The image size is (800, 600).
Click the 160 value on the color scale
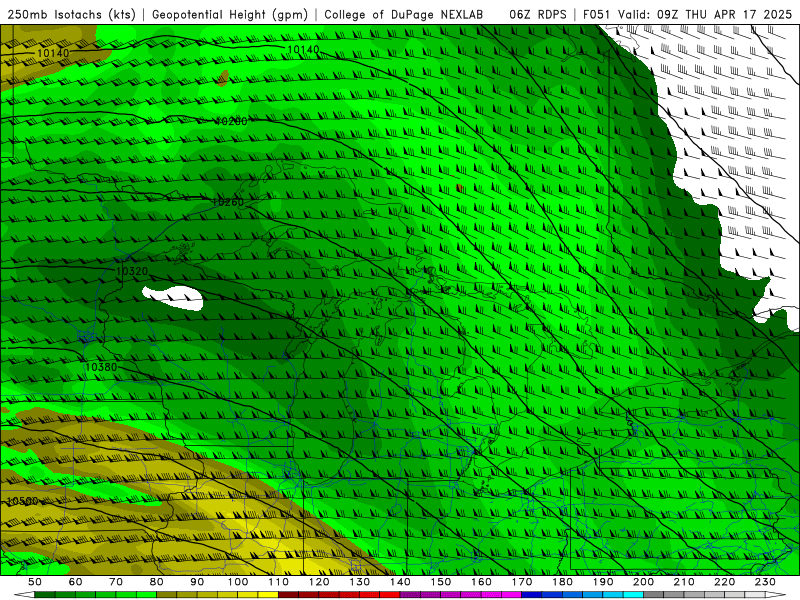pos(481,582)
